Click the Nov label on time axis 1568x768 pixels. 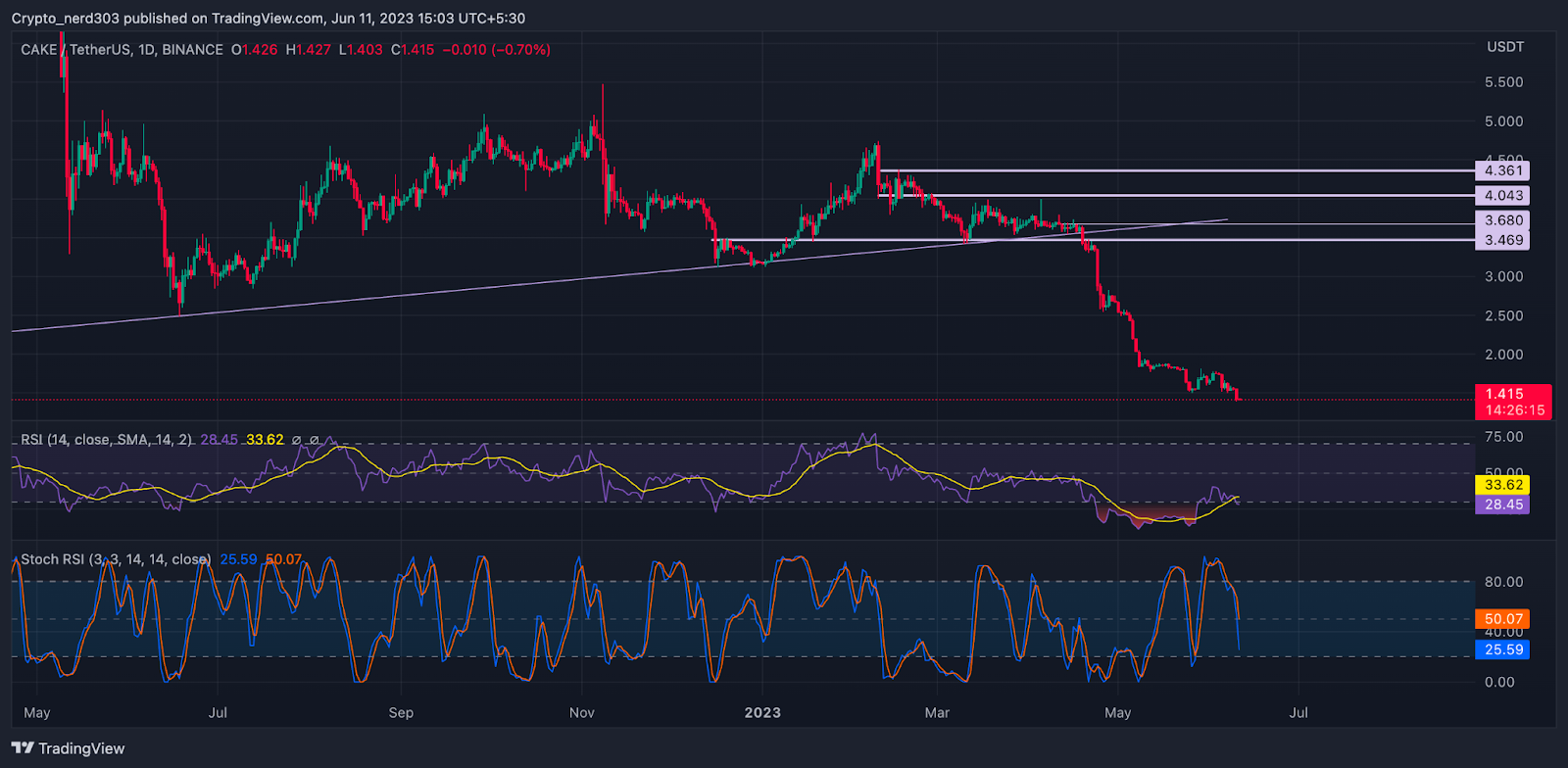pos(582,712)
